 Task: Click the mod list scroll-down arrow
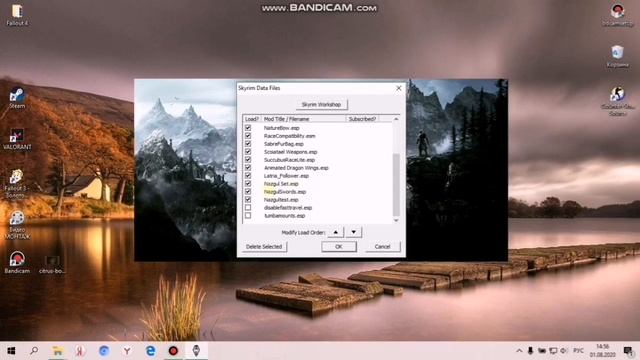tap(396, 220)
